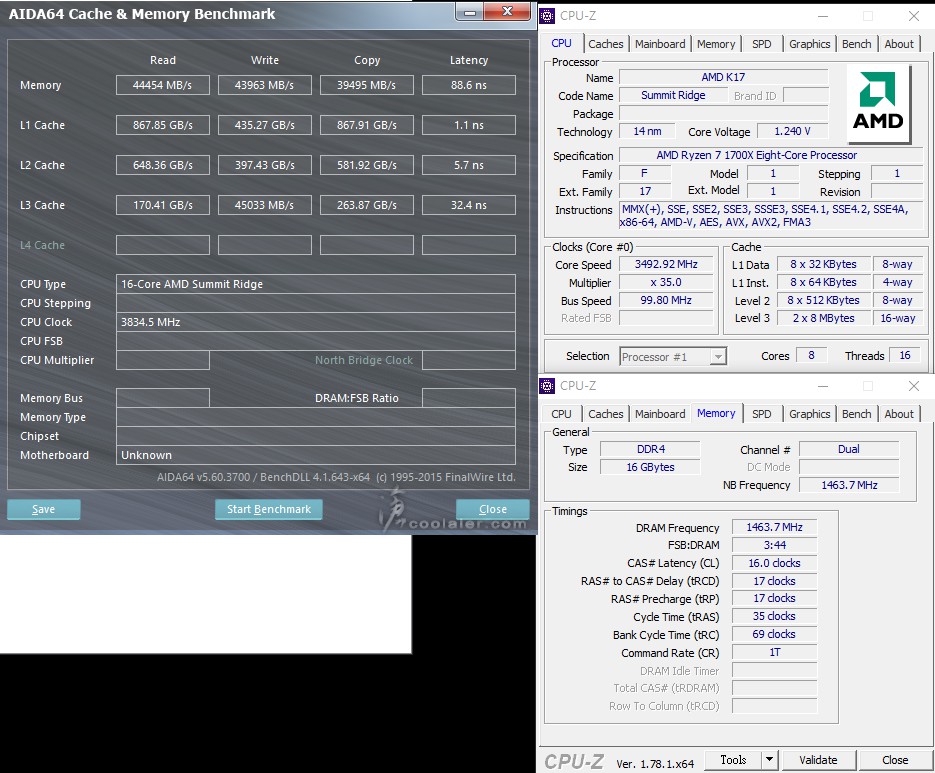Viewport: 935px width, 773px height.
Task: Click the AMD logo in CPU-Z
Action: pos(878,104)
